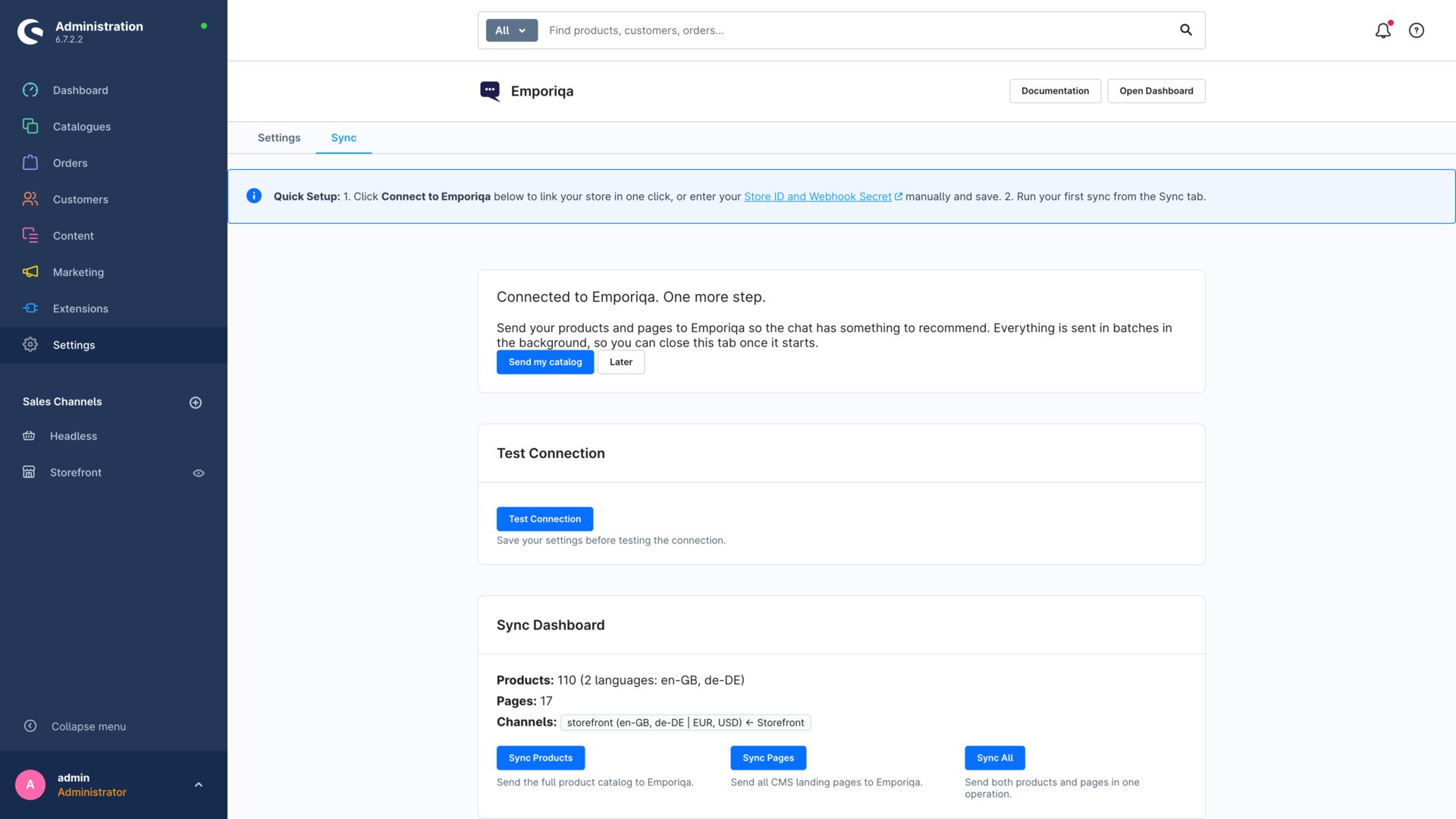1456x819 pixels.
Task: Click 'Pages: 17' count text
Action: tap(525, 701)
